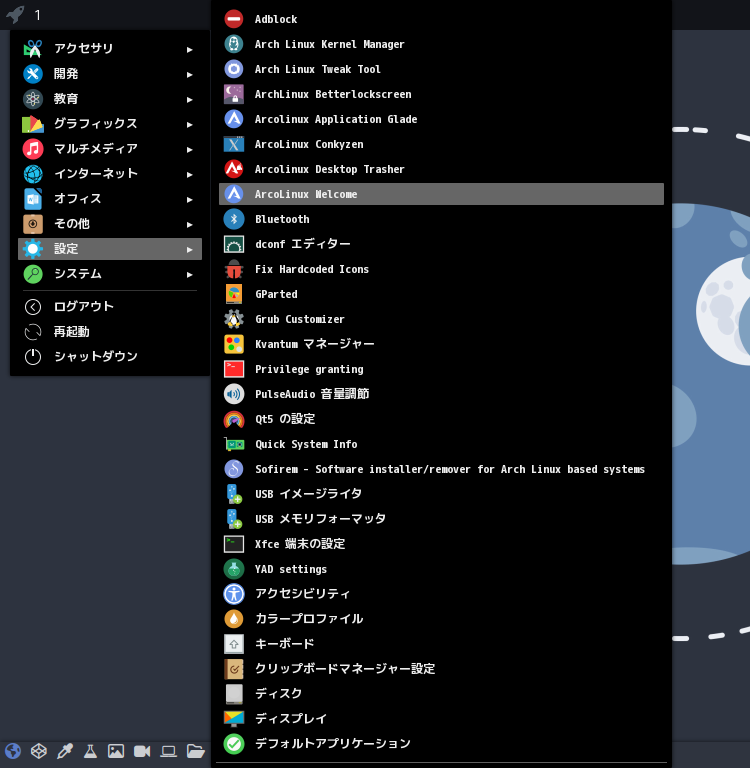Open Grub Customizer
Viewport: 750px width, 768px height.
pos(299,319)
